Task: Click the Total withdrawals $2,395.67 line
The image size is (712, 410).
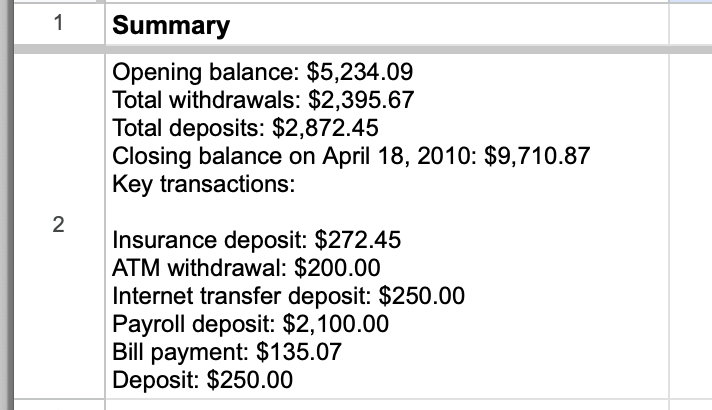Action: pos(263,100)
